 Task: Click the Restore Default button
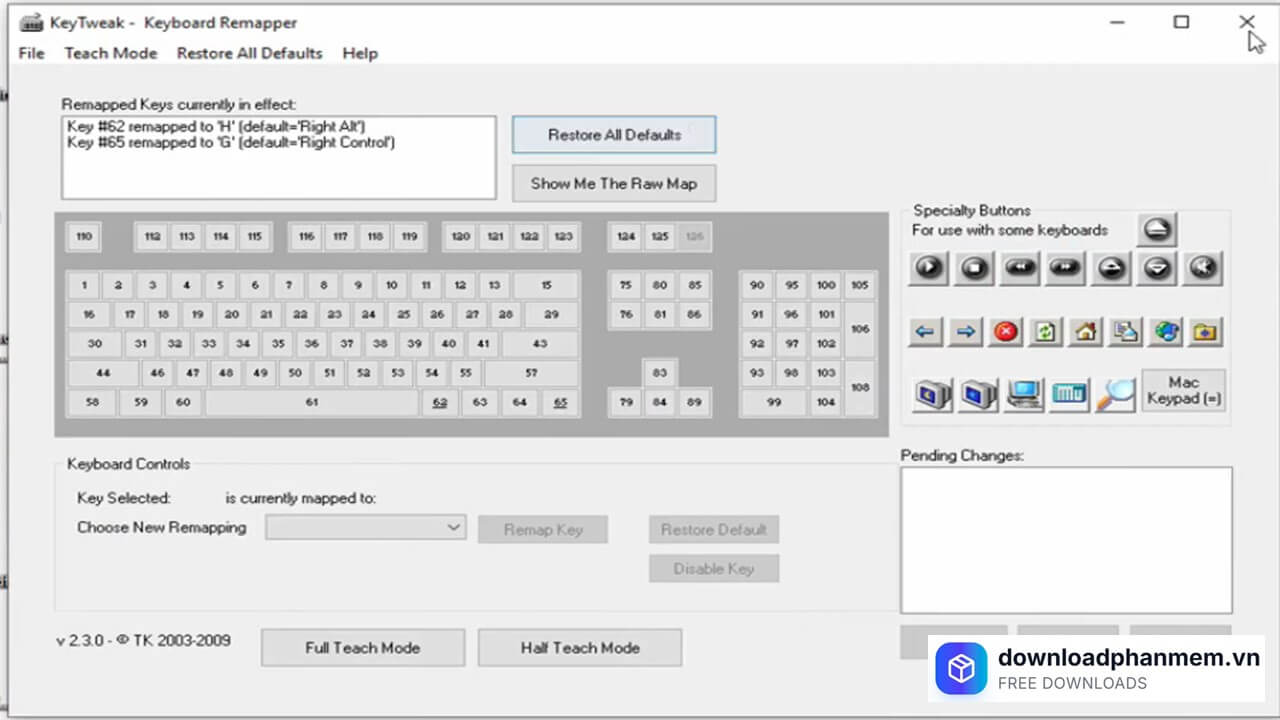click(x=714, y=530)
